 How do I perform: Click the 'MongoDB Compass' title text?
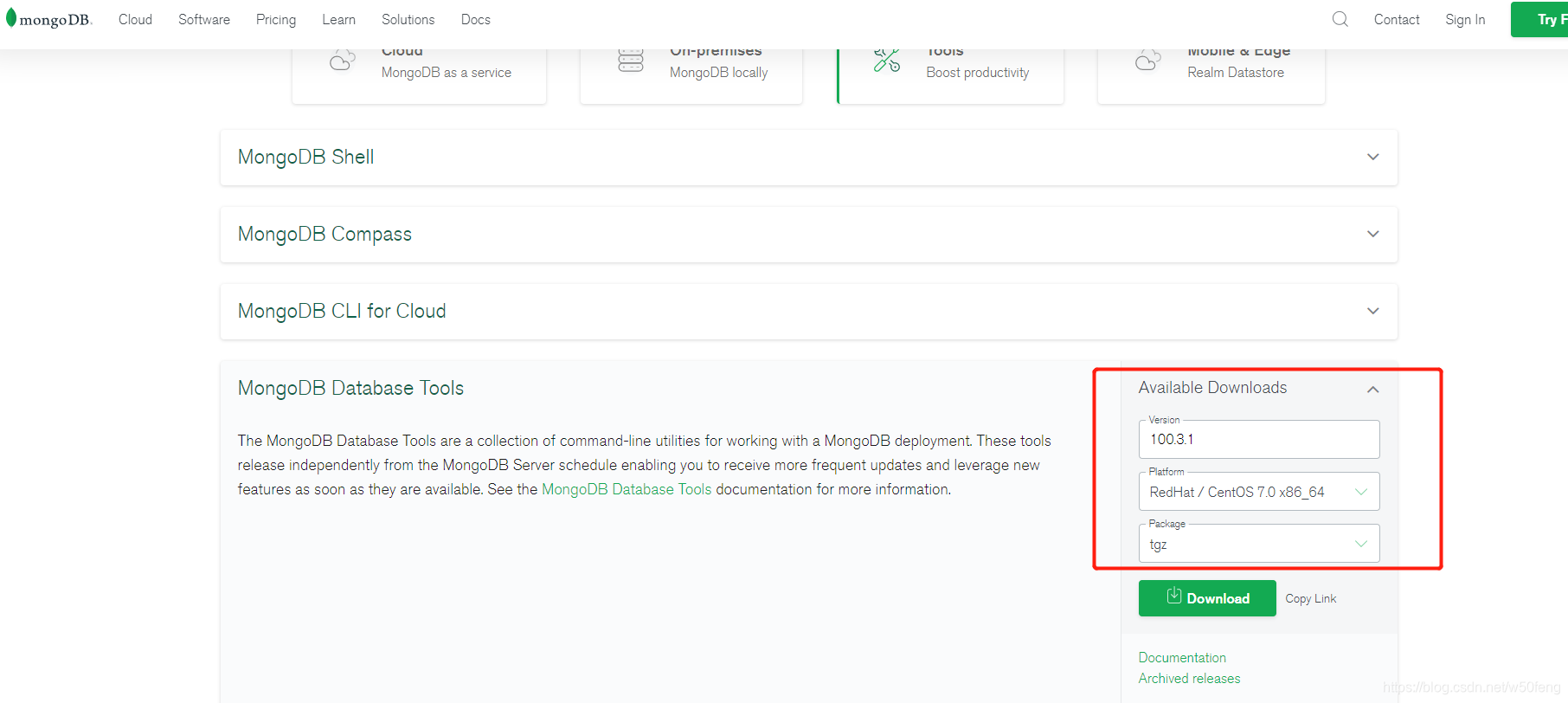click(325, 234)
